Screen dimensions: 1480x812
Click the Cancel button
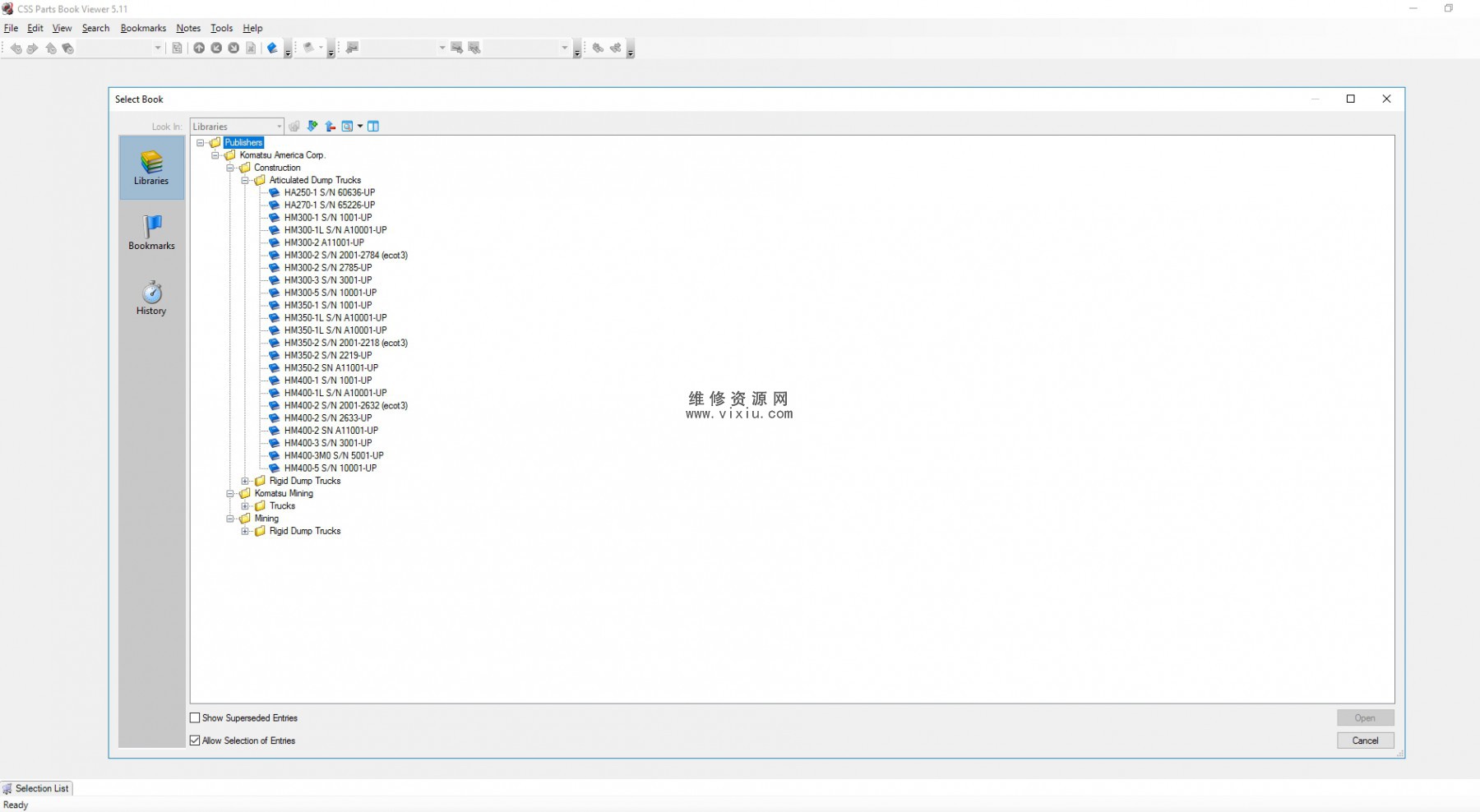[x=1365, y=740]
